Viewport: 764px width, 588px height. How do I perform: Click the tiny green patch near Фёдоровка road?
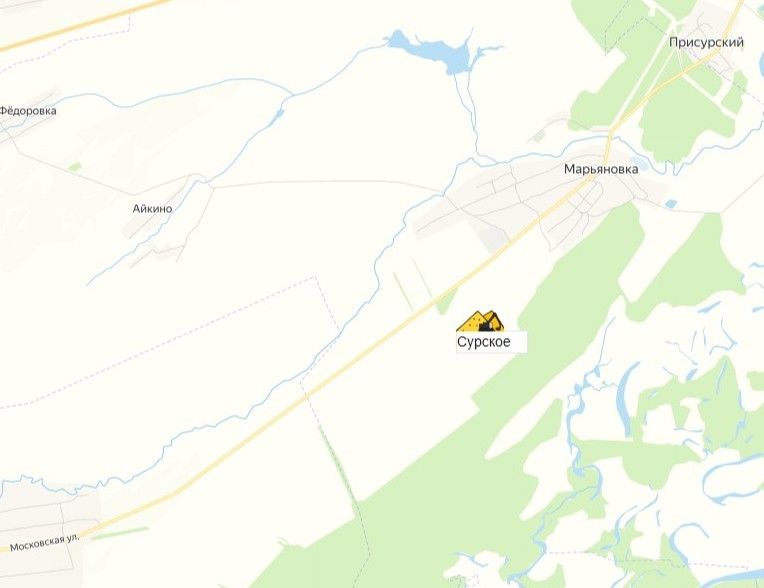[x=75, y=167]
